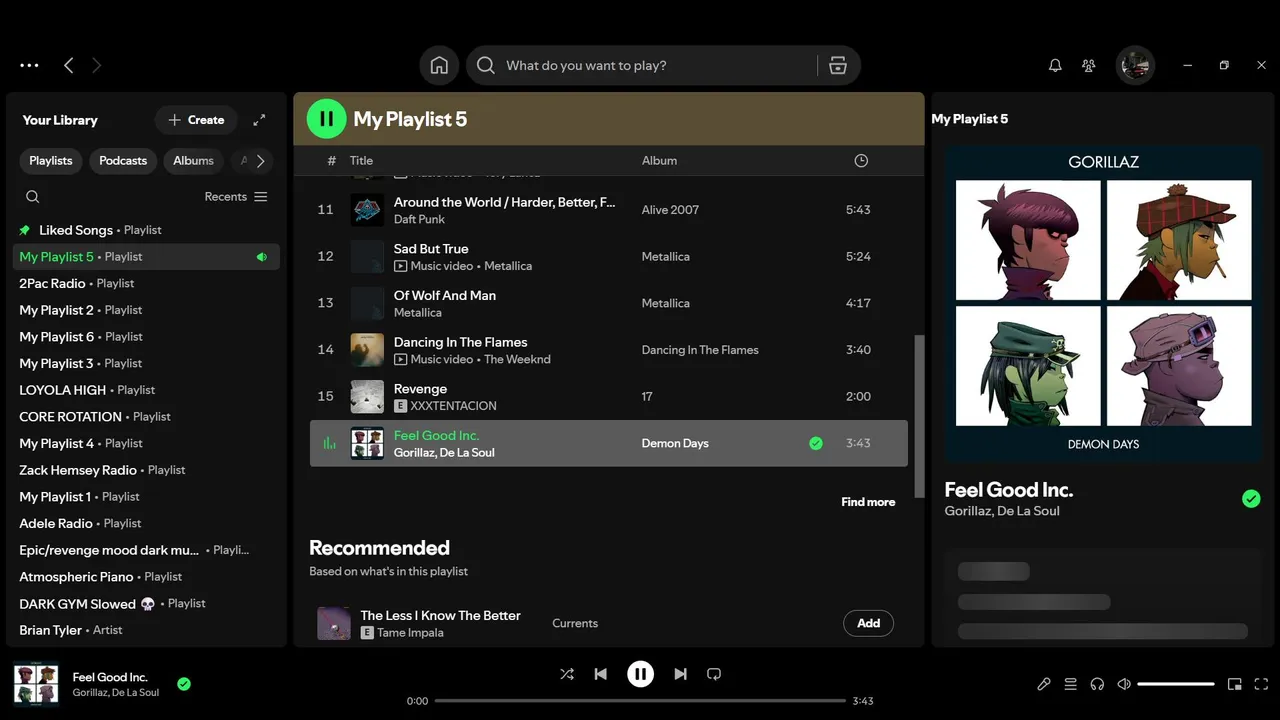
Task: Skip to next track
Action: tap(680, 674)
